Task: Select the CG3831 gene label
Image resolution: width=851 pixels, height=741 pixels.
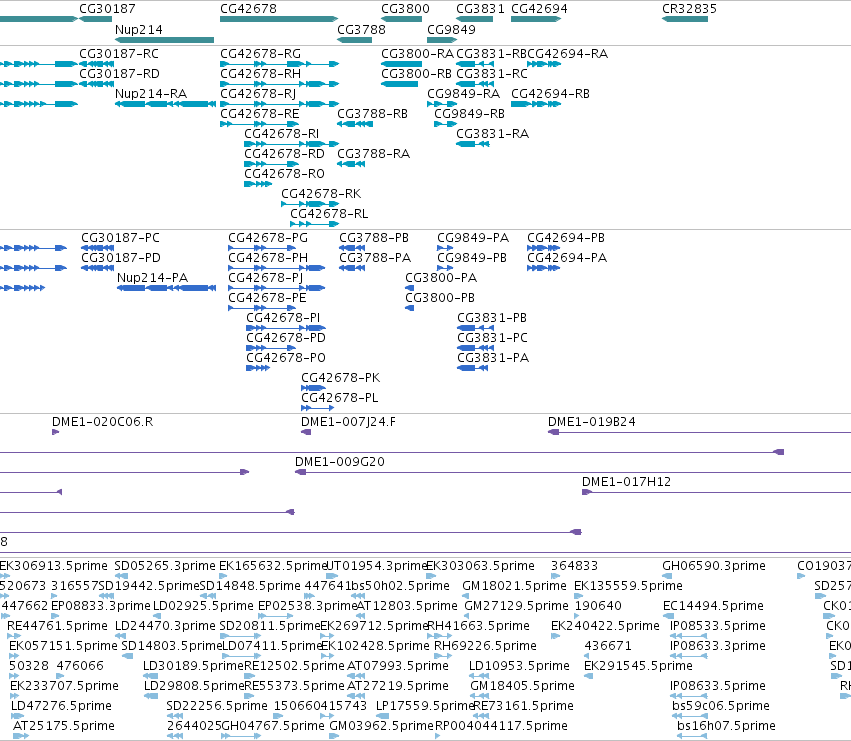Action: [480, 9]
